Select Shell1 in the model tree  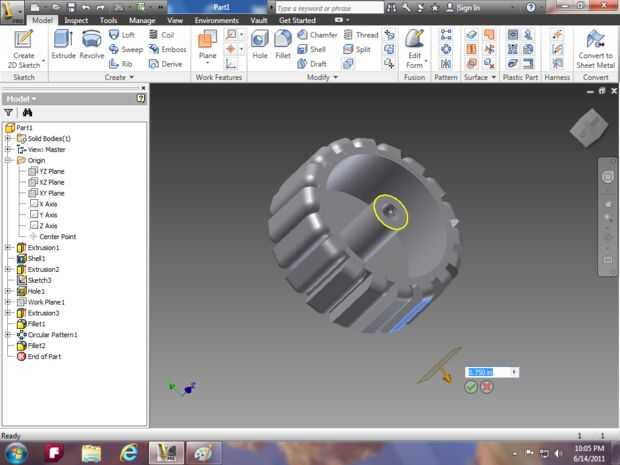point(31,258)
